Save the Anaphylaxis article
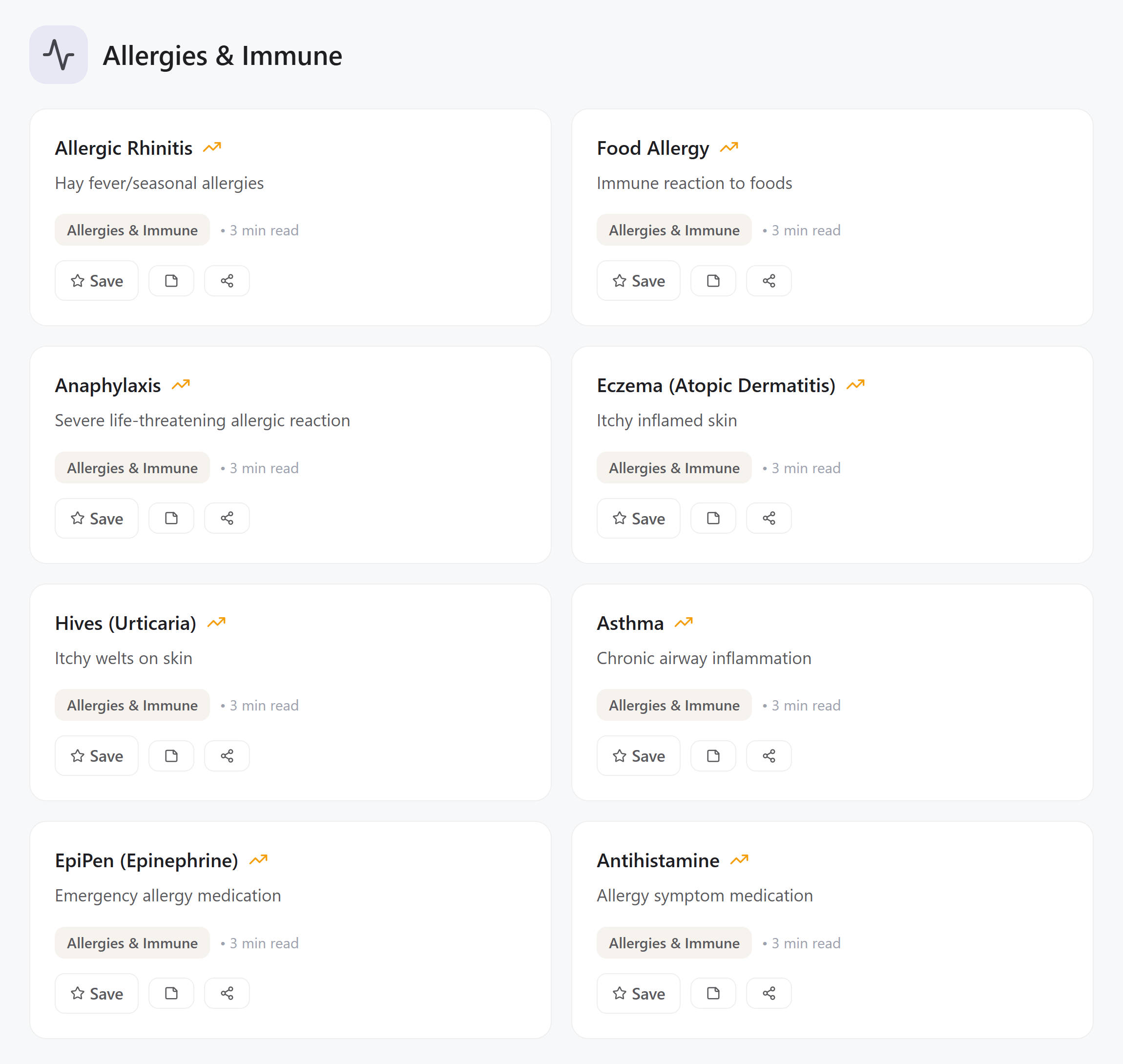Viewport: 1123px width, 1064px height. tap(96, 519)
